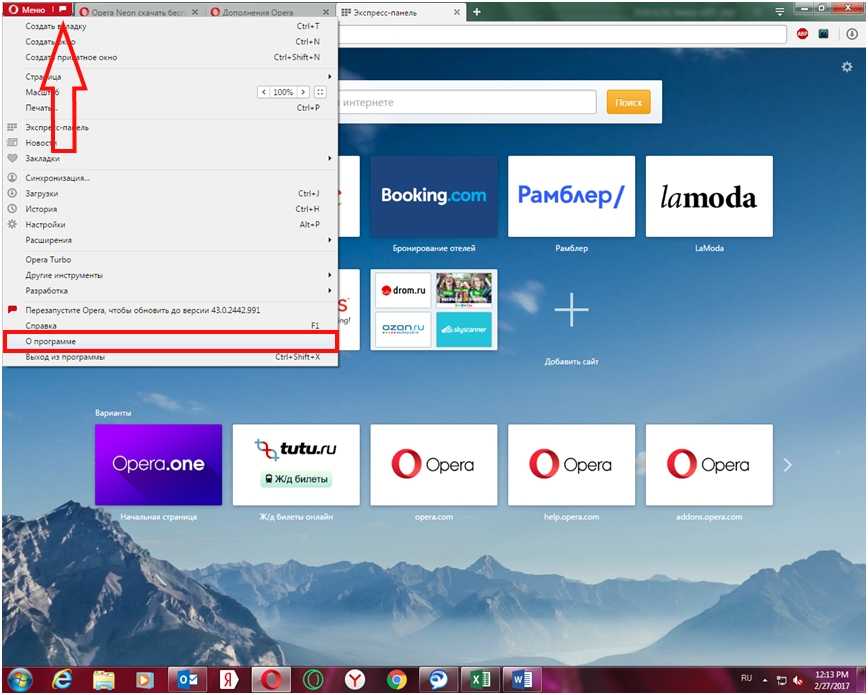
Task: Expand the 'Расширения' submenu
Action: (x=170, y=240)
